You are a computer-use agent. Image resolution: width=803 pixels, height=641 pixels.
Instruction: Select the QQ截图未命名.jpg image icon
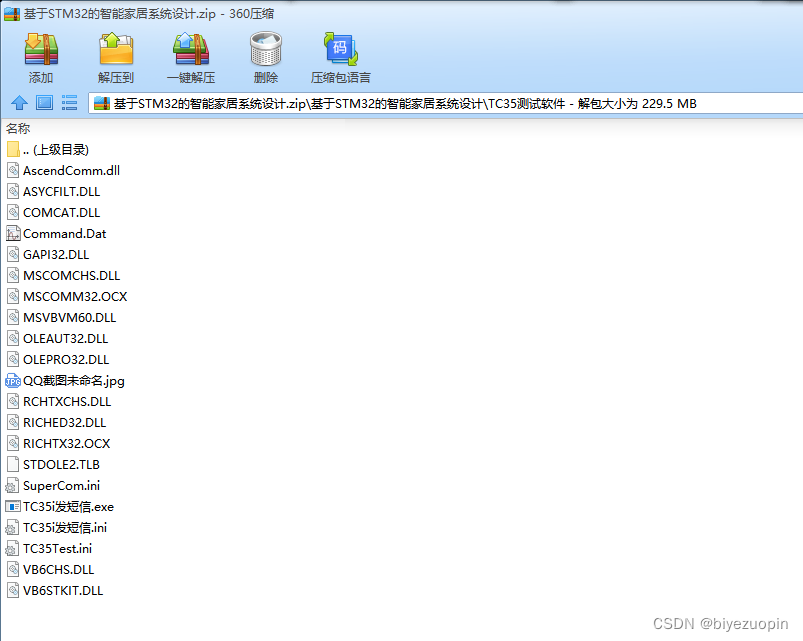(x=13, y=380)
